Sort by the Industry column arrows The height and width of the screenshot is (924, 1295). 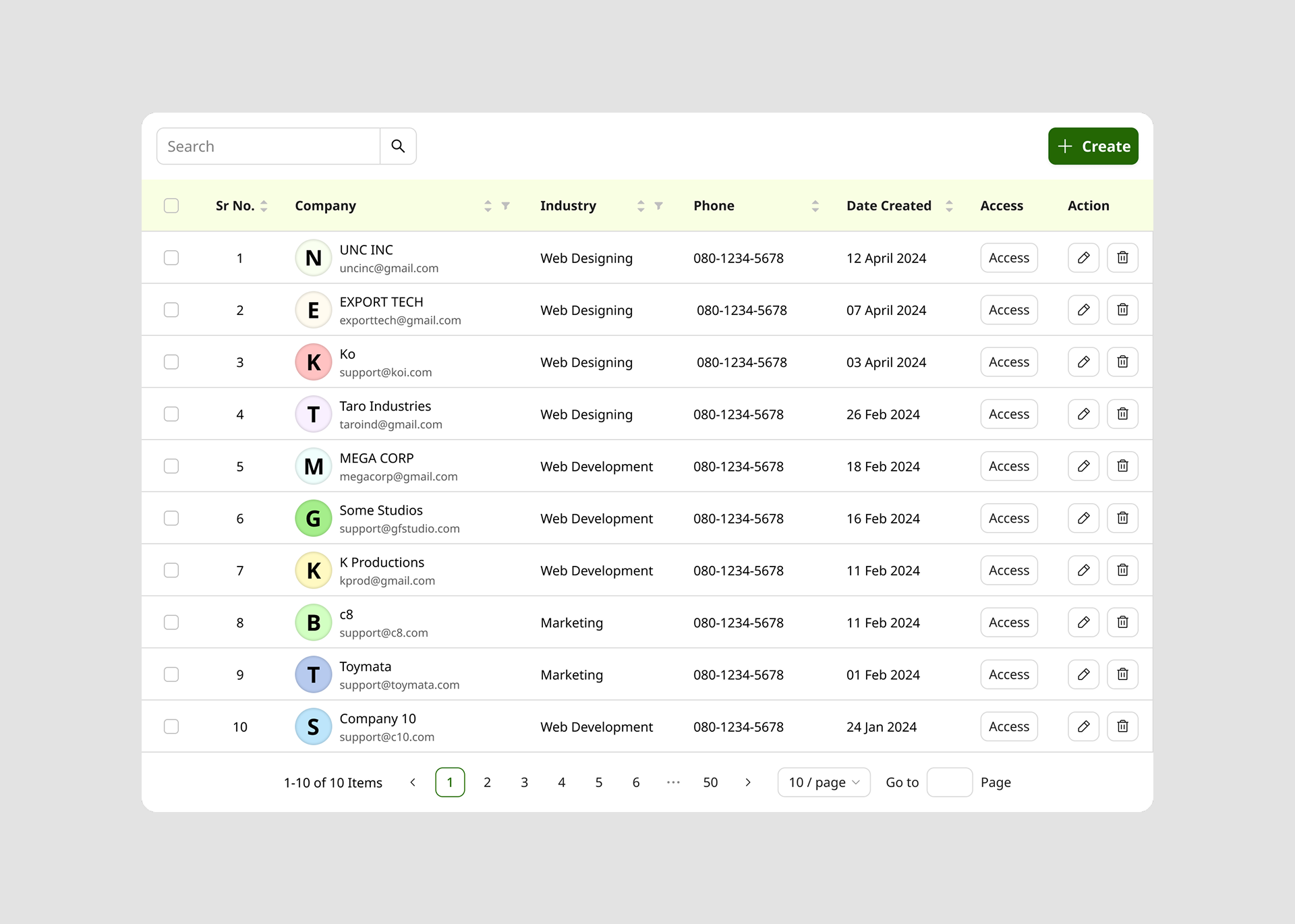point(641,206)
